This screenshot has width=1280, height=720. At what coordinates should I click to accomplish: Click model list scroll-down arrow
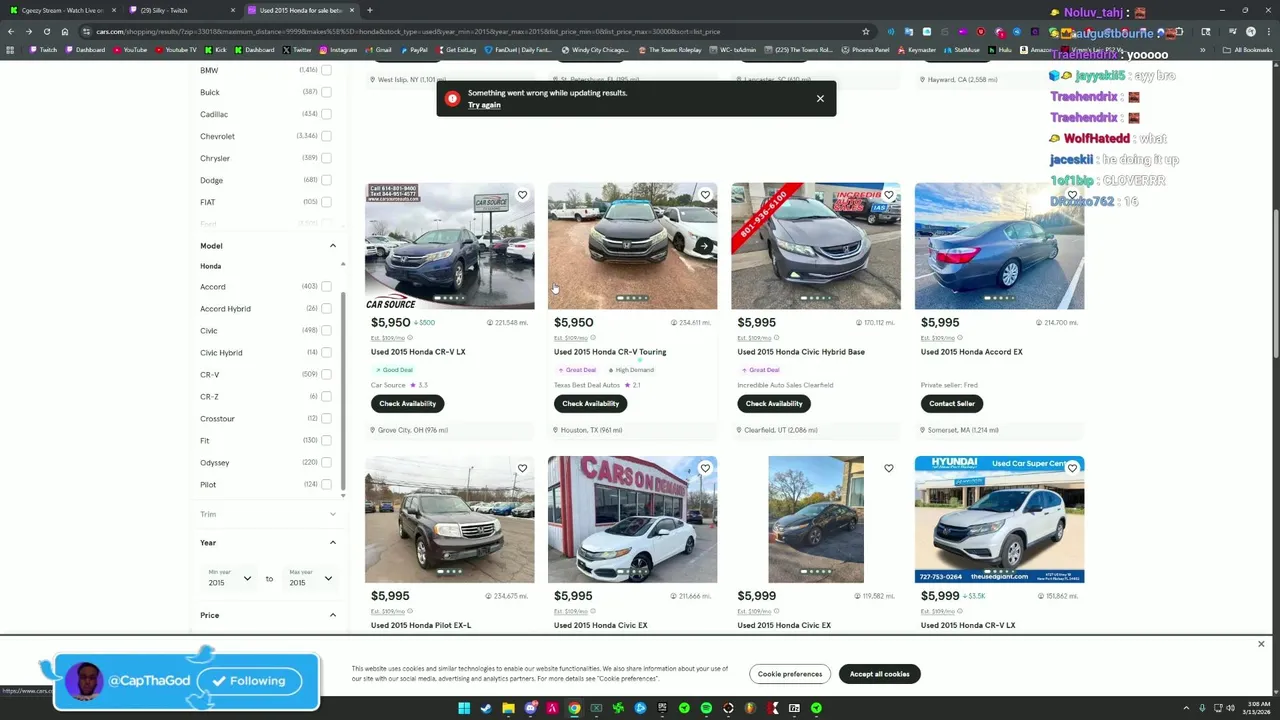(x=343, y=495)
